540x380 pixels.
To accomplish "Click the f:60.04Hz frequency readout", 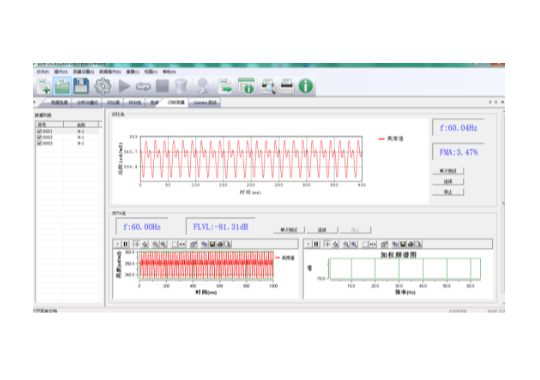I will click(x=458, y=128).
